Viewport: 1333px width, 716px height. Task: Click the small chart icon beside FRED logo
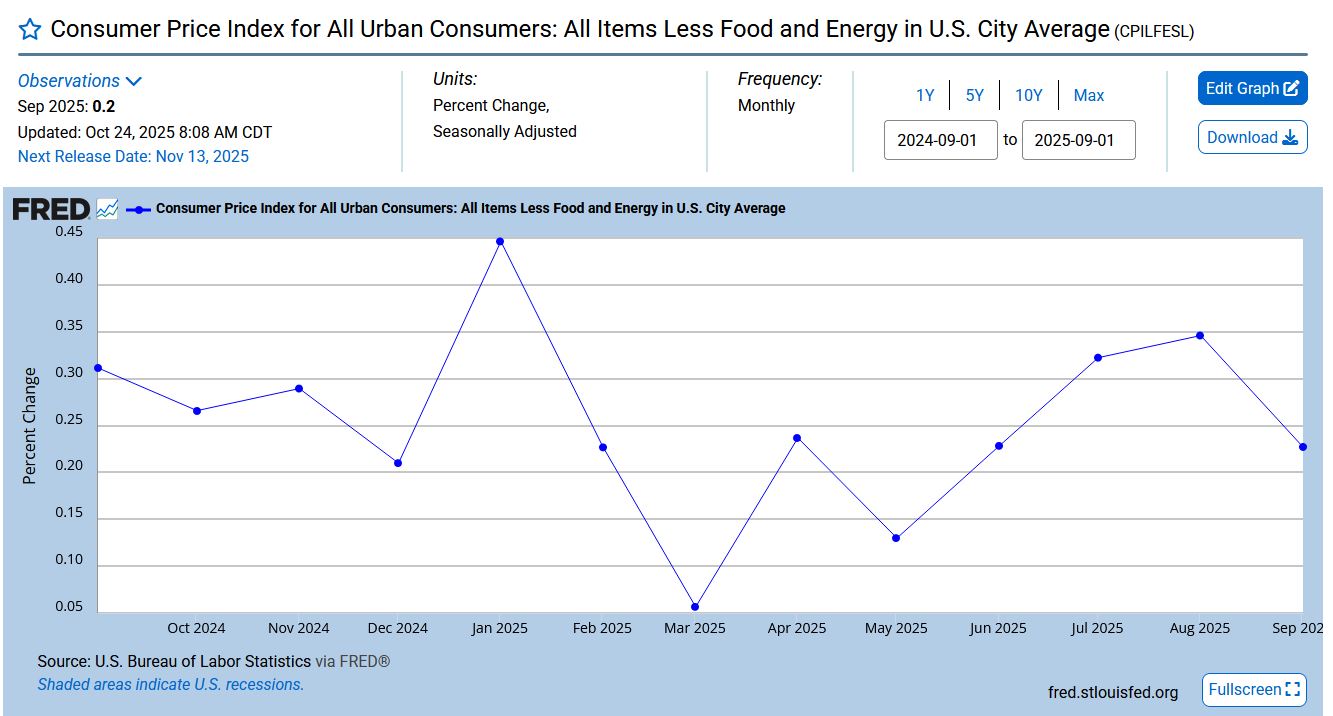click(x=108, y=209)
